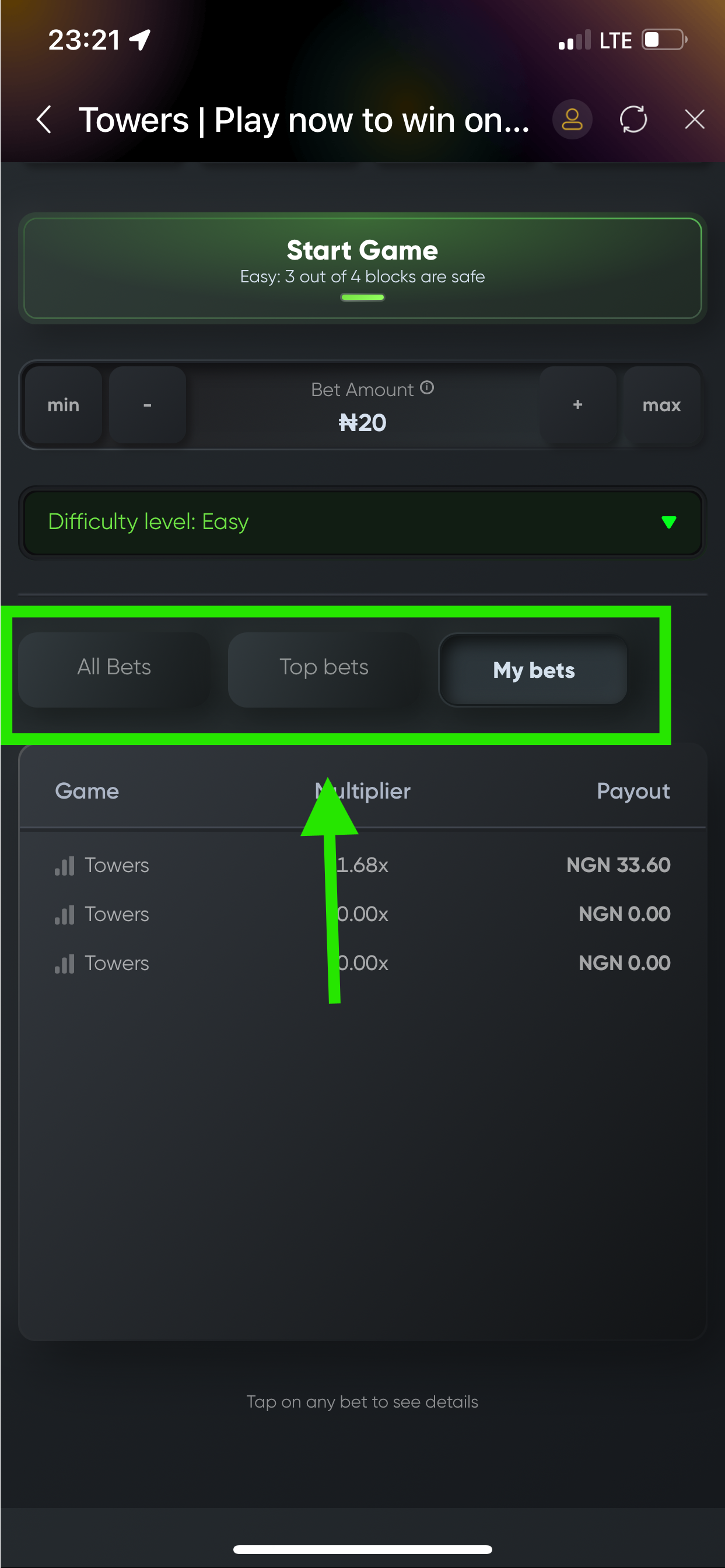The width and height of the screenshot is (725, 1568).
Task: Decrease bet amount with minus button
Action: pyautogui.click(x=148, y=405)
